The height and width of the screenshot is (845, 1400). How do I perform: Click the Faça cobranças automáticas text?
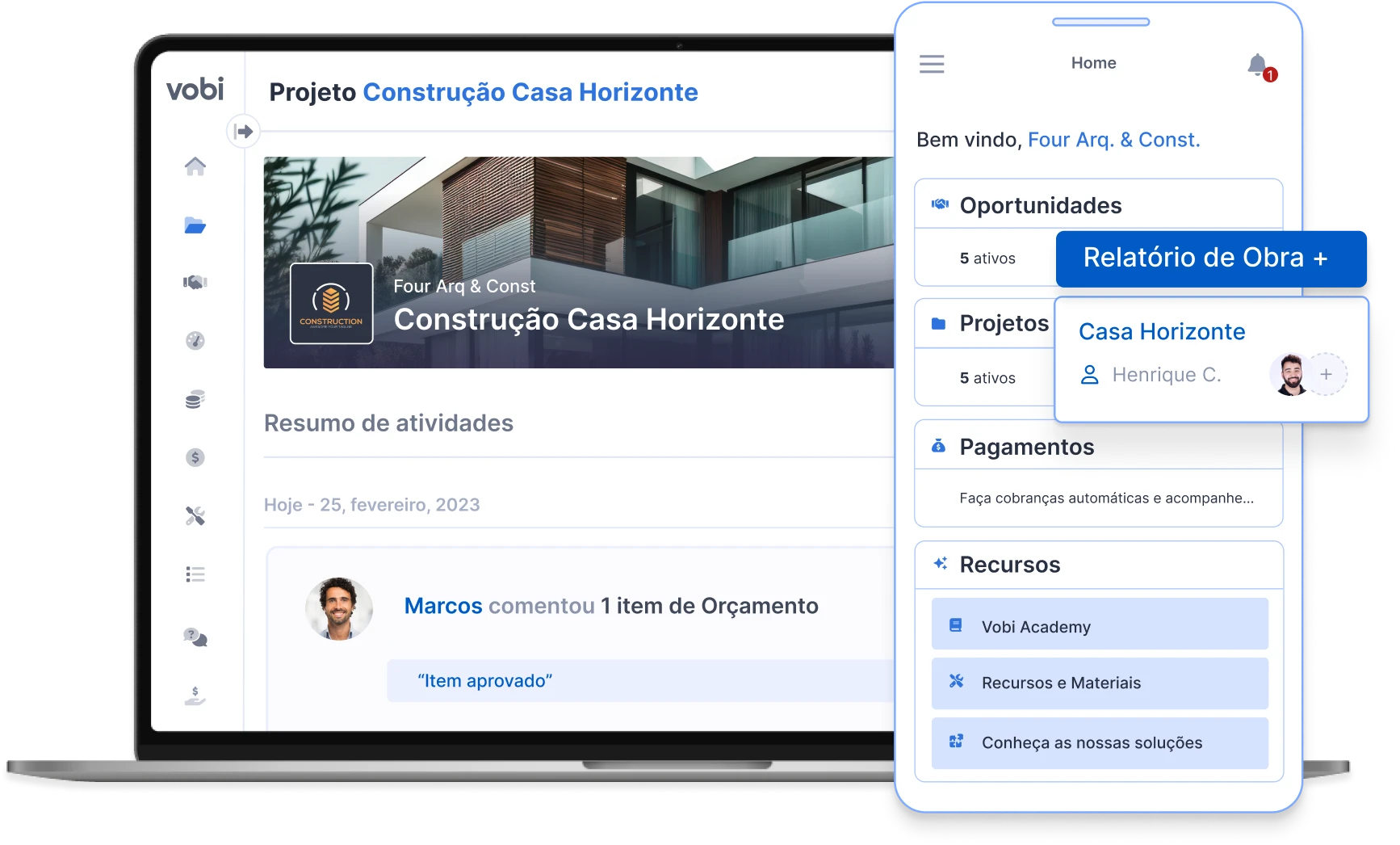[x=1106, y=498]
